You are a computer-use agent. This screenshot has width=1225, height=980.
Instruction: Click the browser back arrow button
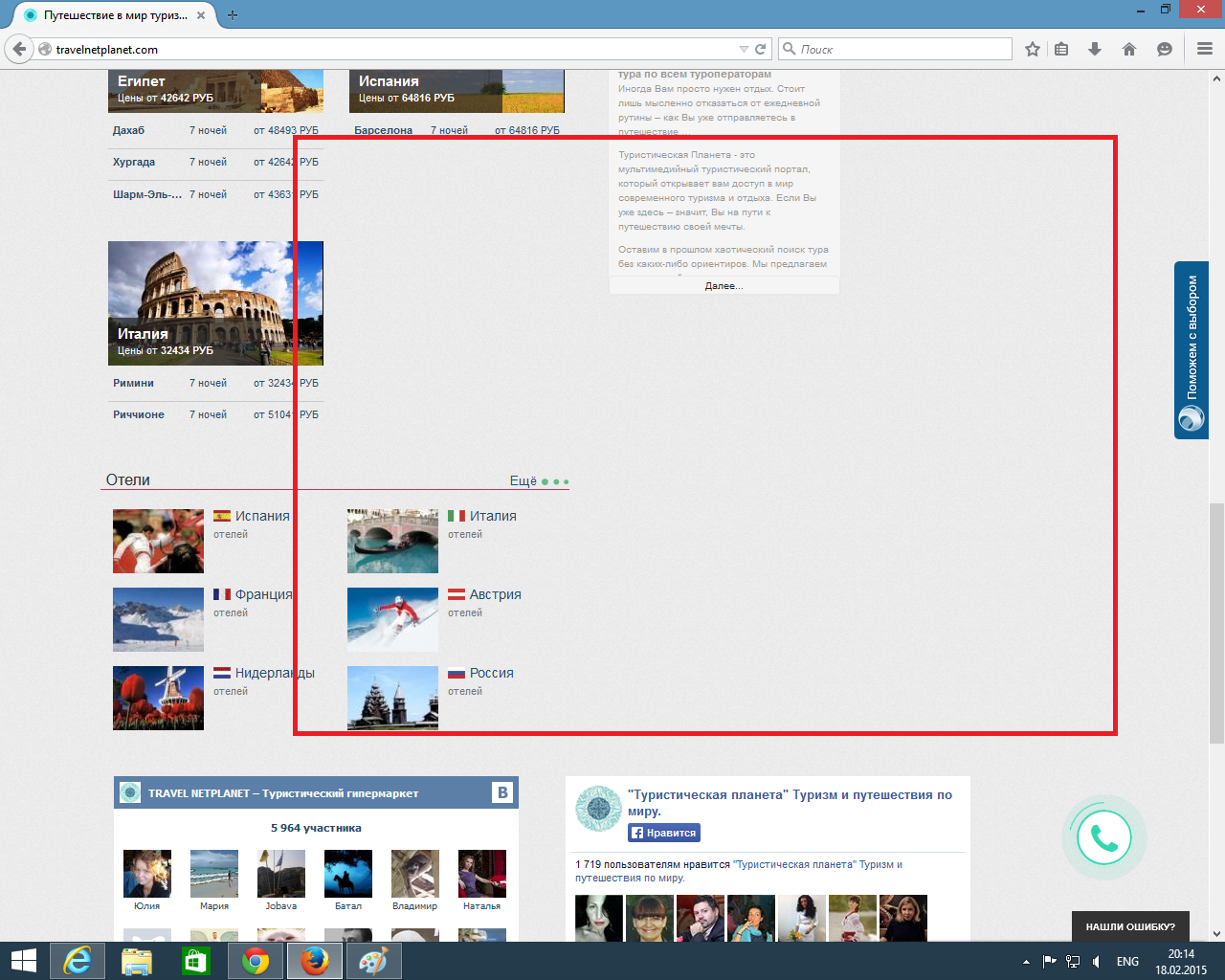coord(19,49)
